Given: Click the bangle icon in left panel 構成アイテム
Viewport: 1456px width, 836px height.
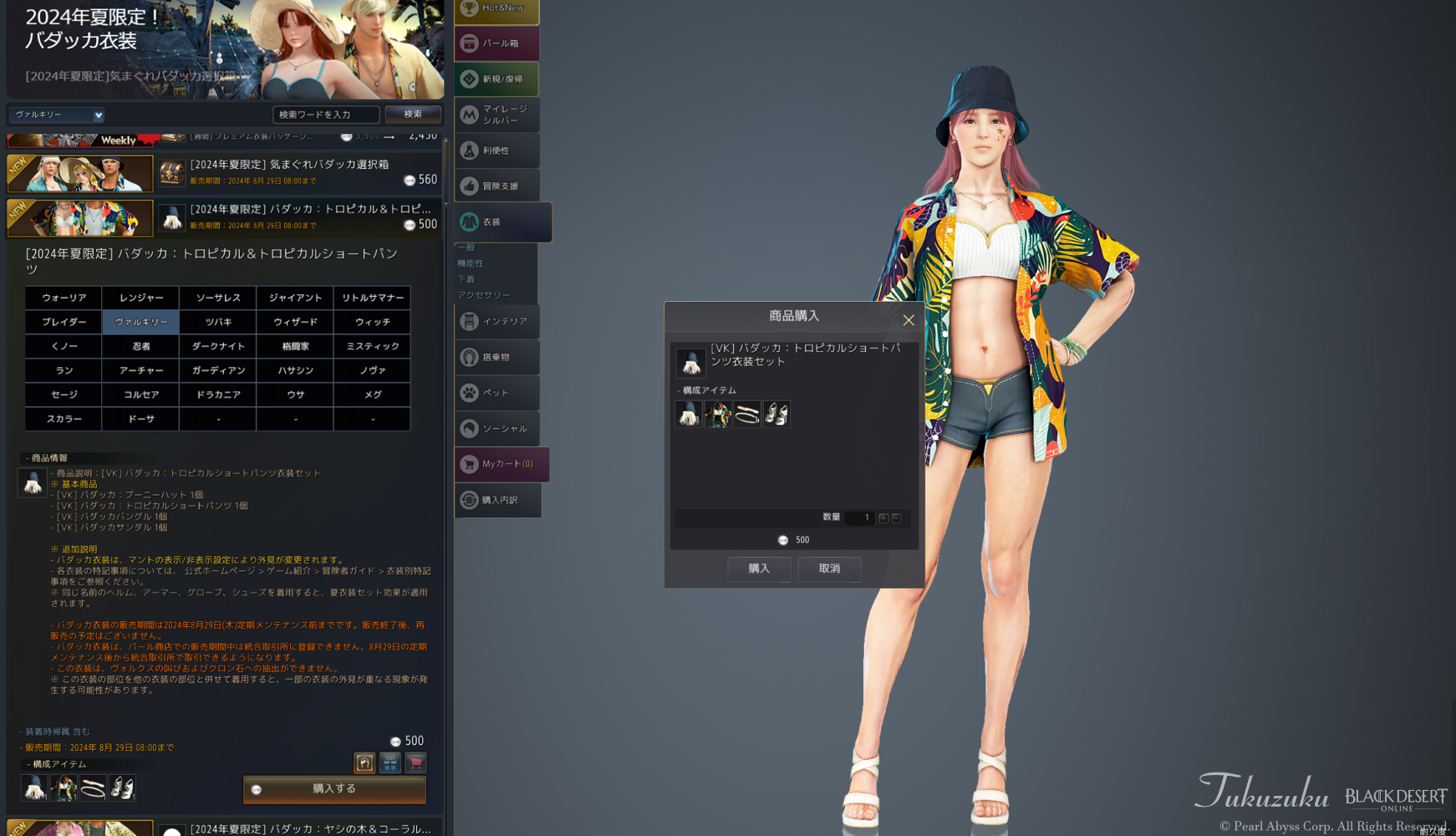Looking at the screenshot, I should point(93,788).
